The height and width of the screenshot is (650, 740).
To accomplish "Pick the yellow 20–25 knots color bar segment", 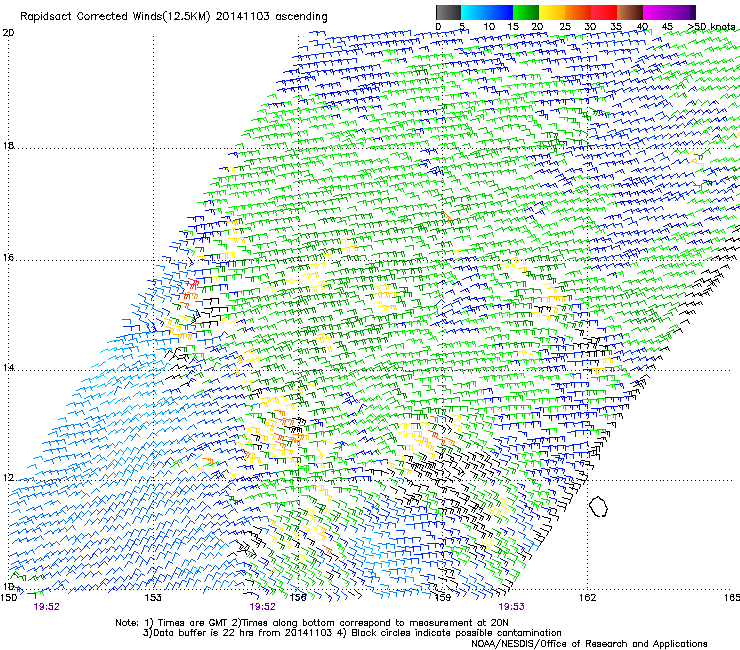I will pos(552,12).
